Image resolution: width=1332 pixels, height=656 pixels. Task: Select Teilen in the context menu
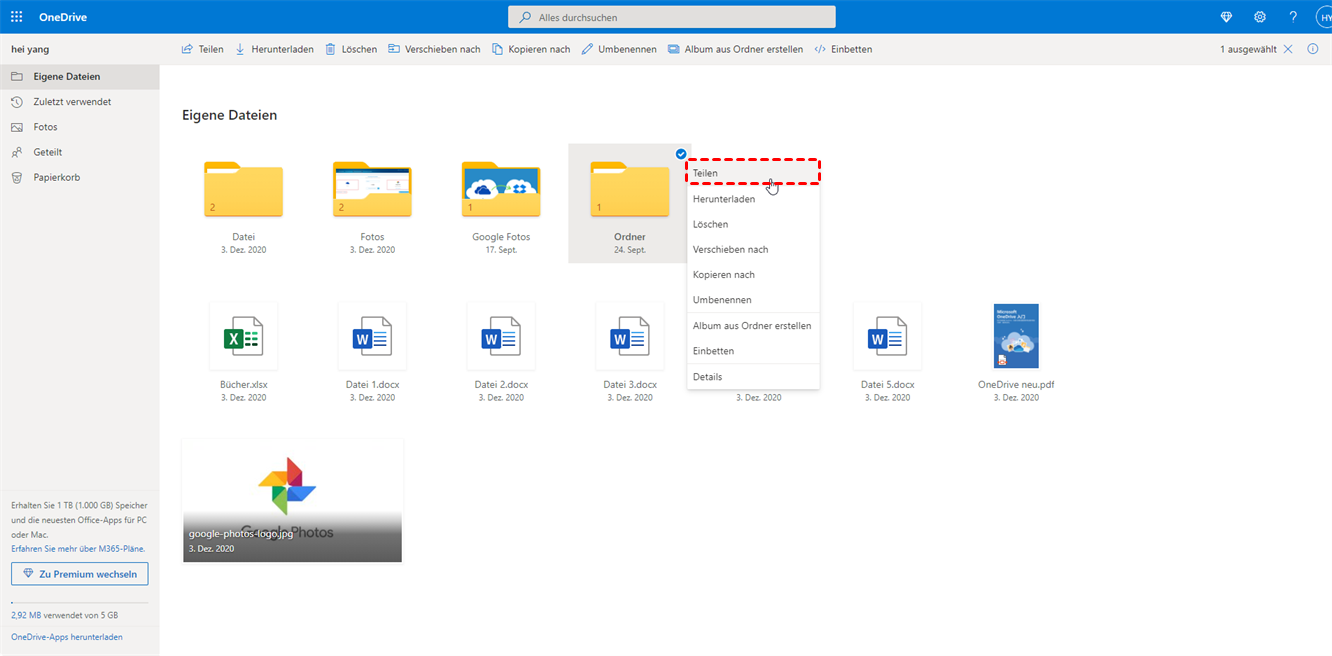[x=705, y=173]
